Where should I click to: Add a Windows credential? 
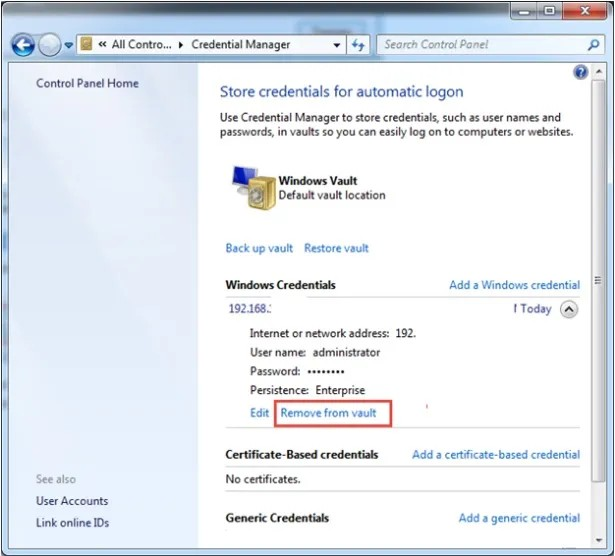pyautogui.click(x=514, y=285)
